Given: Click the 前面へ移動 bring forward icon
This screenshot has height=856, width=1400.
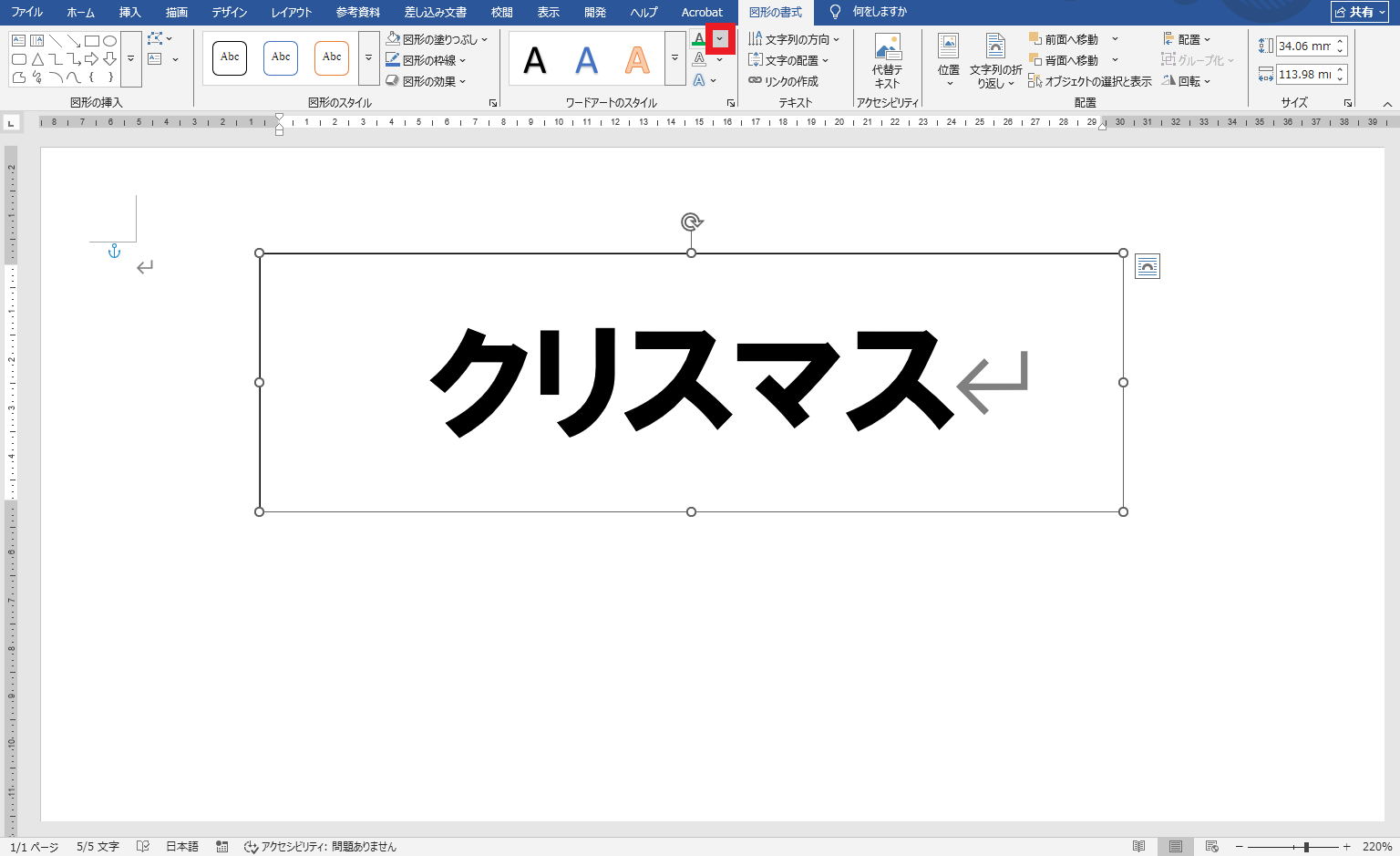Looking at the screenshot, I should (x=1035, y=39).
